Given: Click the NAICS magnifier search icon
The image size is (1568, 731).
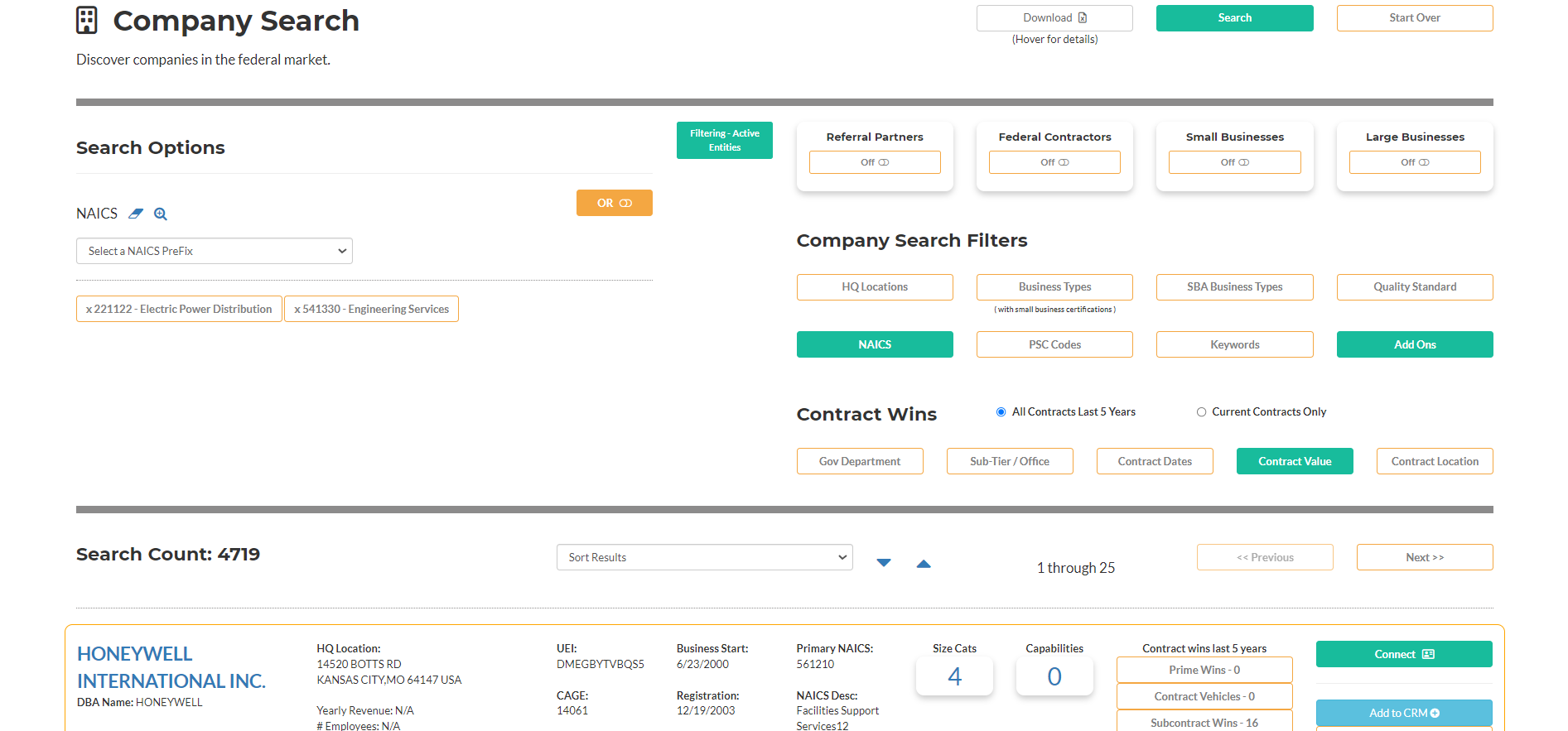Looking at the screenshot, I should pos(161,214).
